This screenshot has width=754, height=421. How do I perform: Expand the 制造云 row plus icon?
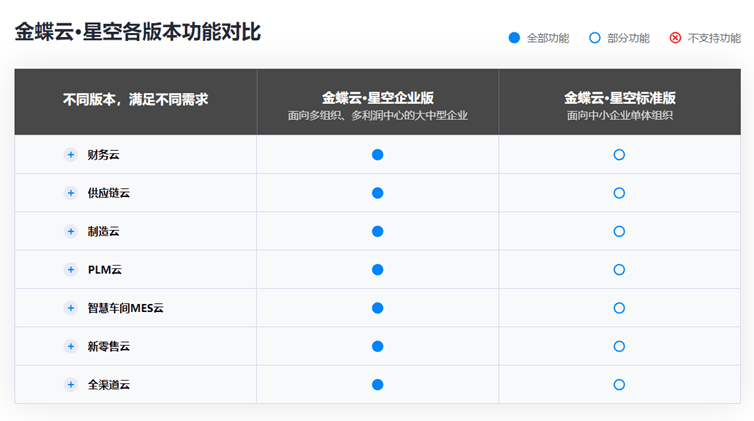(71, 232)
